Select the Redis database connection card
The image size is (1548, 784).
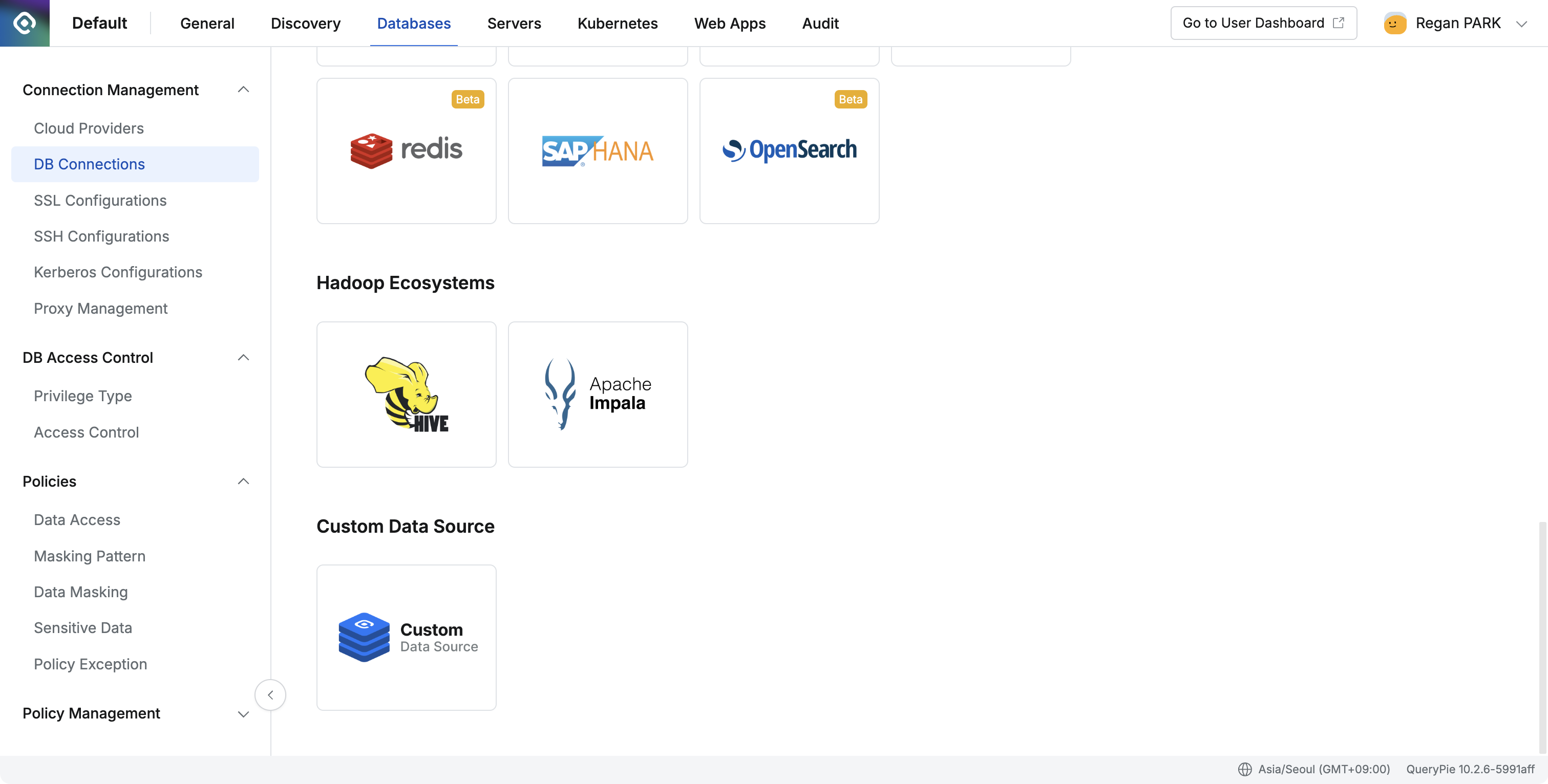tap(406, 151)
